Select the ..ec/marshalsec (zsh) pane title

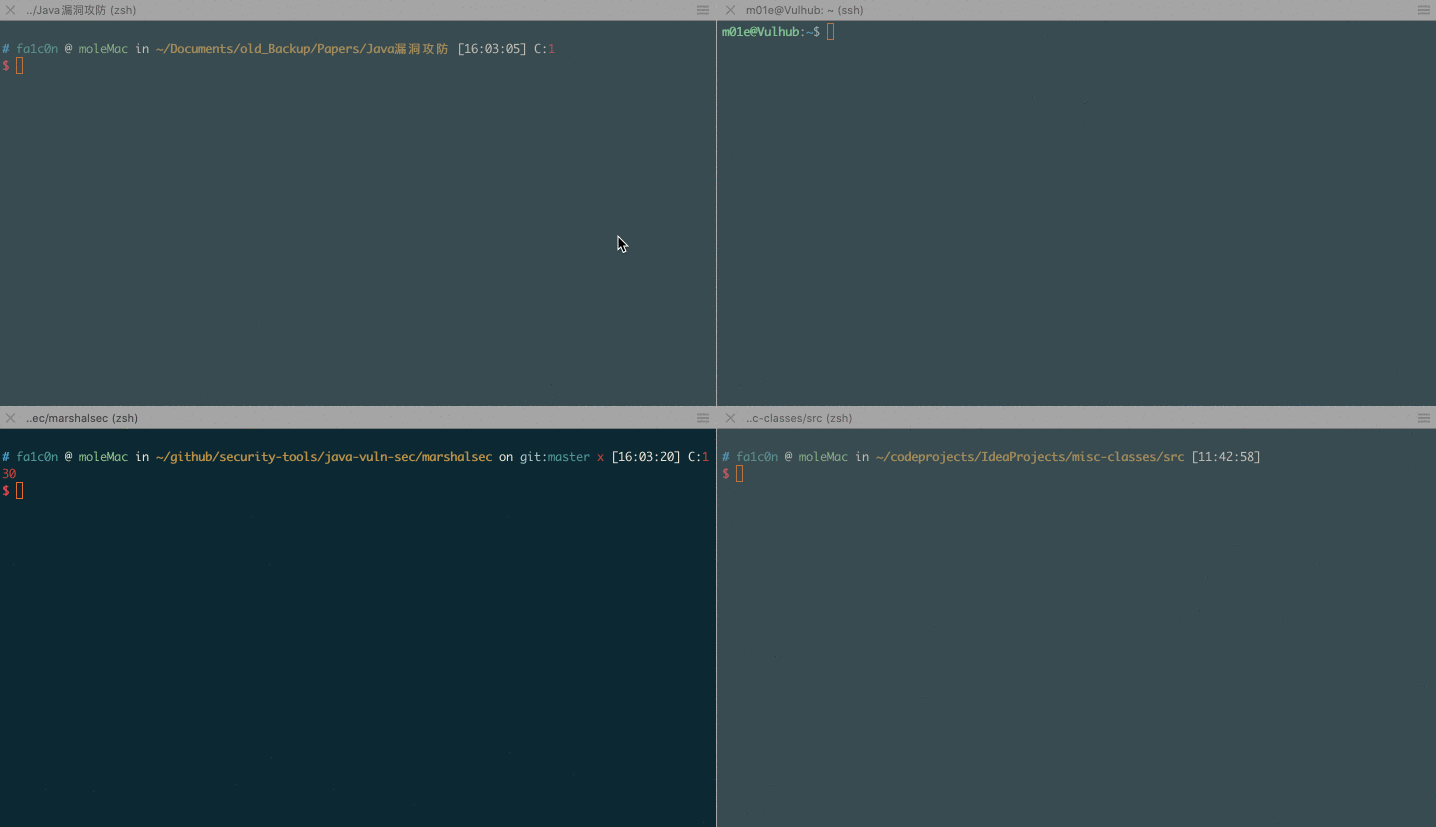[x=82, y=418]
